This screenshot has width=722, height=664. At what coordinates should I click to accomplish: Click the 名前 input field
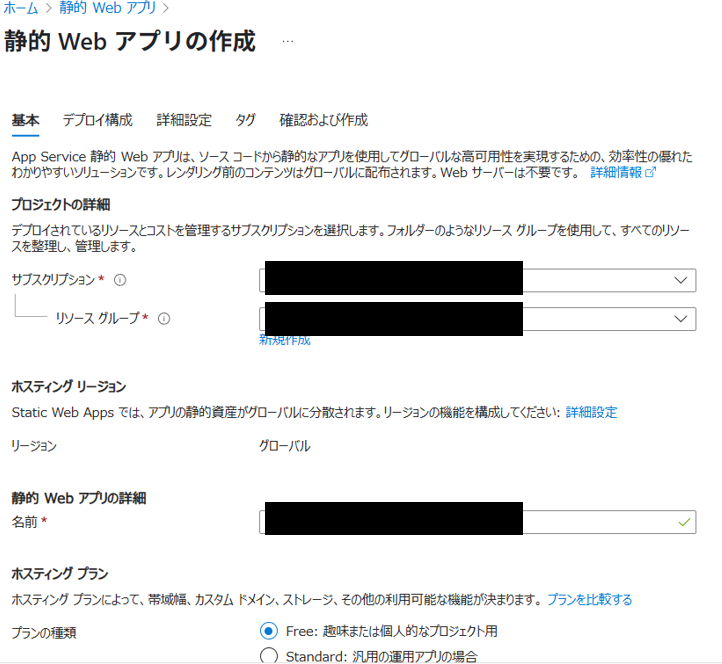click(x=477, y=522)
